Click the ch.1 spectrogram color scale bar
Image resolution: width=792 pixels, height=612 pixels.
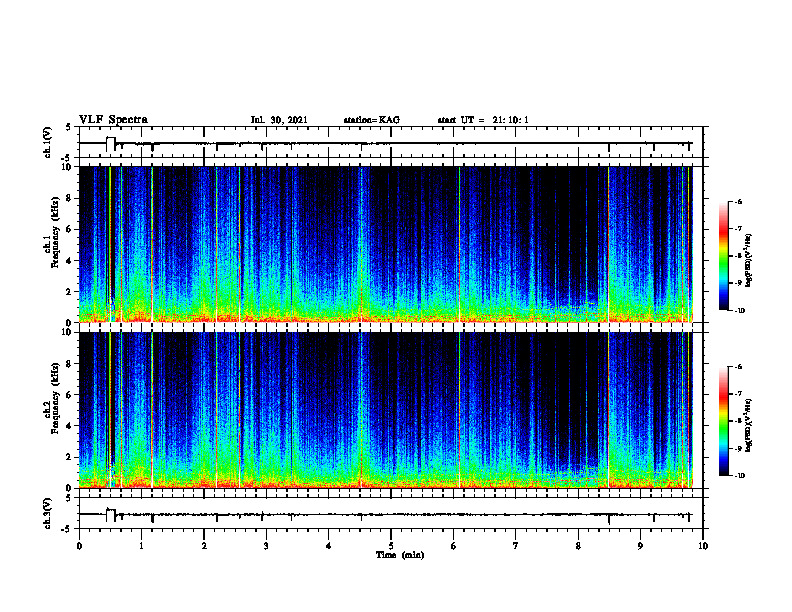point(723,256)
